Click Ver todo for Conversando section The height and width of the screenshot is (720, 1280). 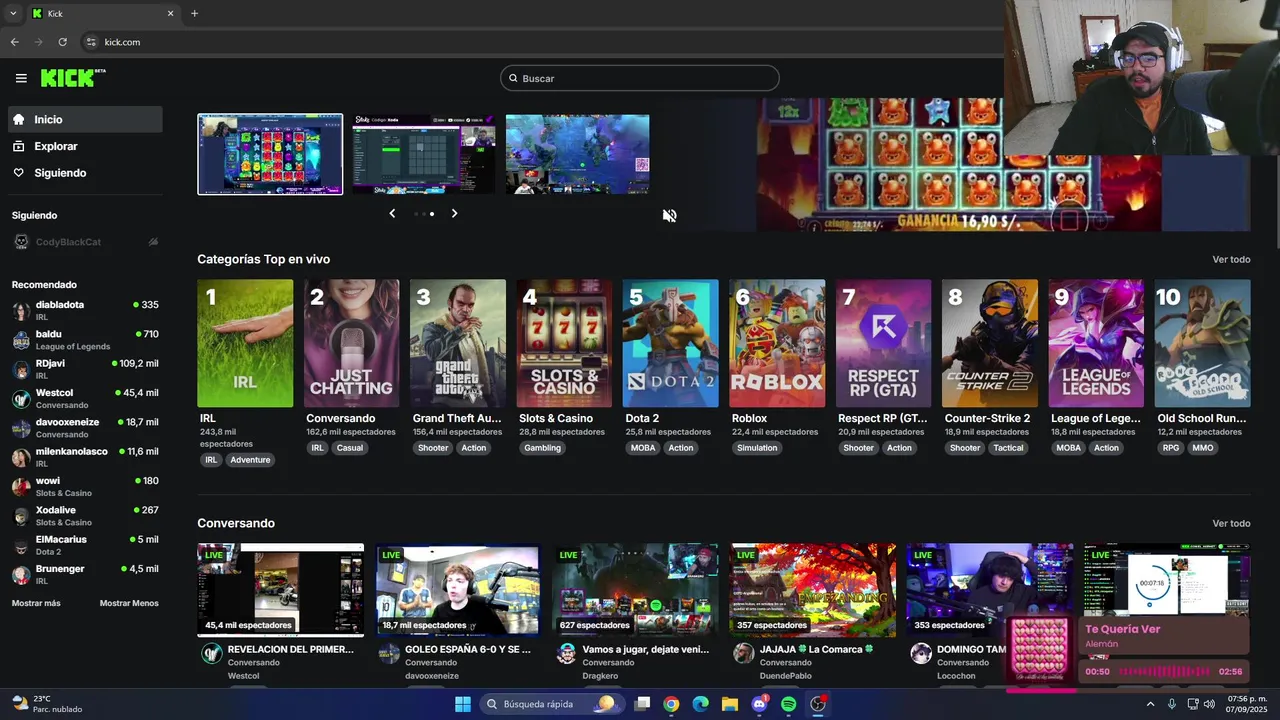click(1231, 523)
